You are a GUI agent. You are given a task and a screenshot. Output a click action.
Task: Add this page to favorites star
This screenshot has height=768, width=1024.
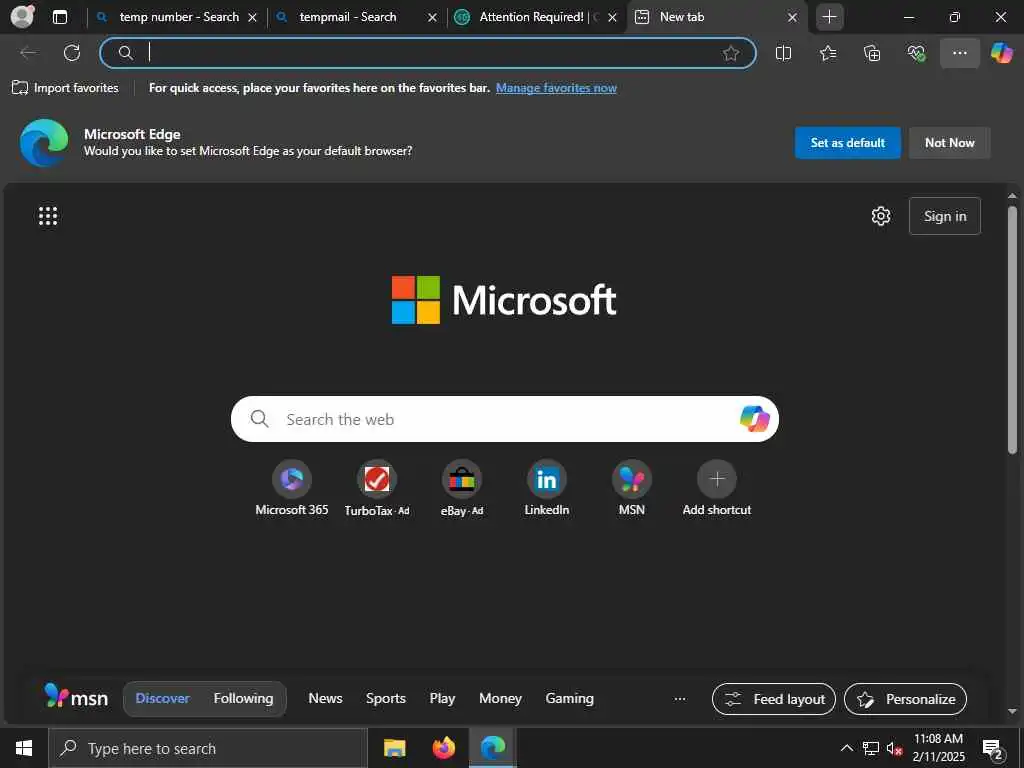[731, 53]
